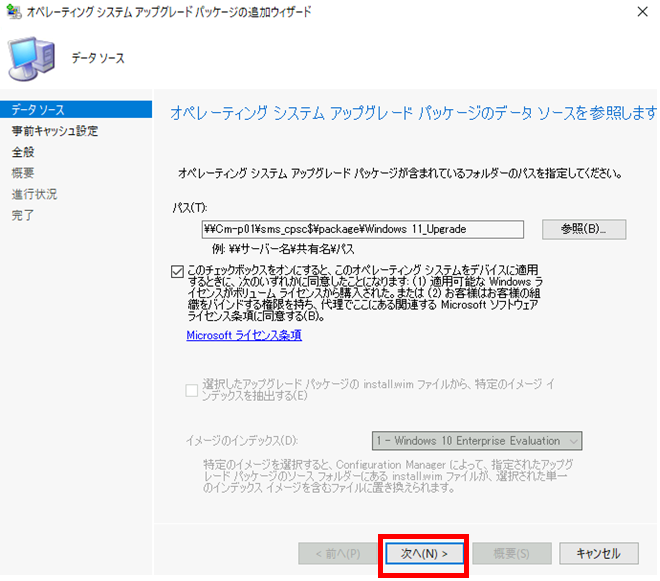Click the computer icon beside データ ソース header

tap(32, 59)
